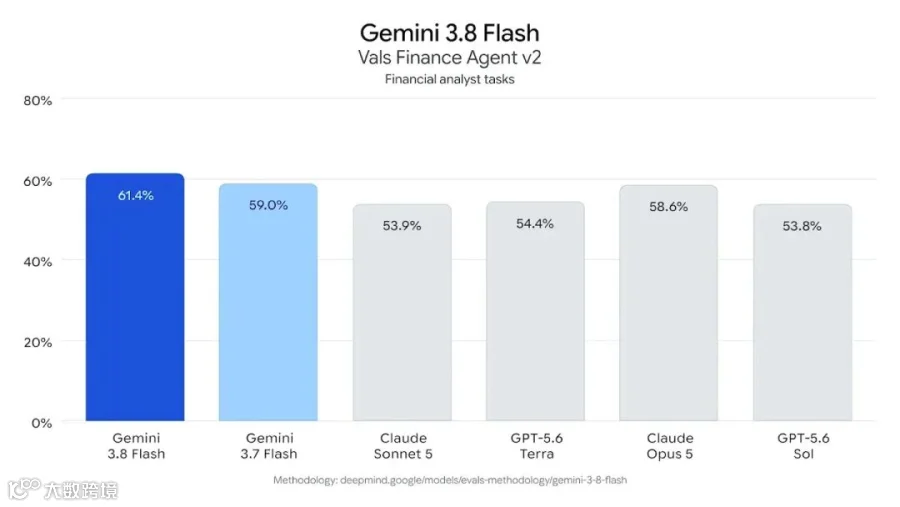
Task: Click the Chinese watermark text 大数跨境
Action: [82, 490]
